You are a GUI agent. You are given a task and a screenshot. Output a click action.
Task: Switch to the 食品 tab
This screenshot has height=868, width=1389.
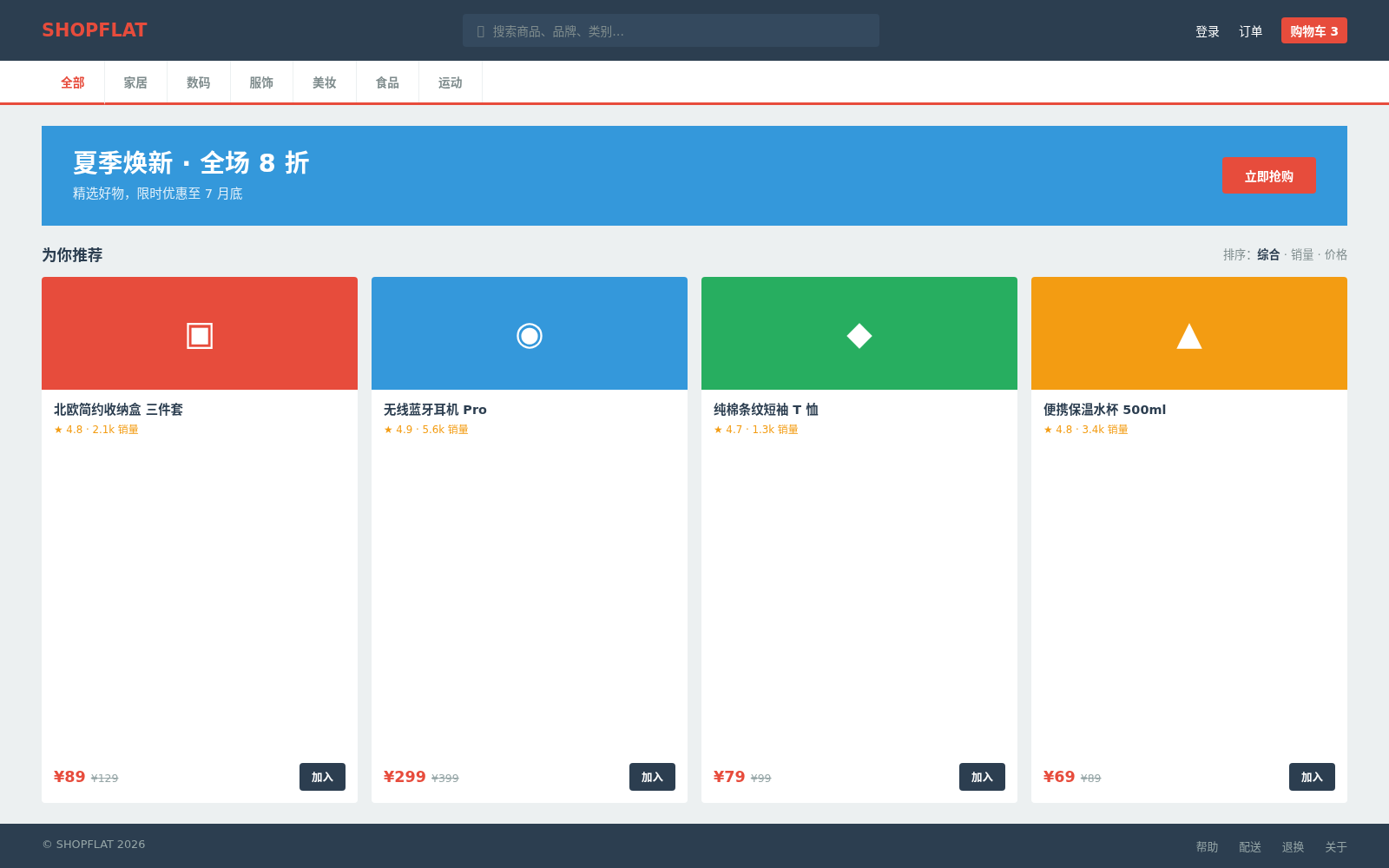tap(387, 82)
